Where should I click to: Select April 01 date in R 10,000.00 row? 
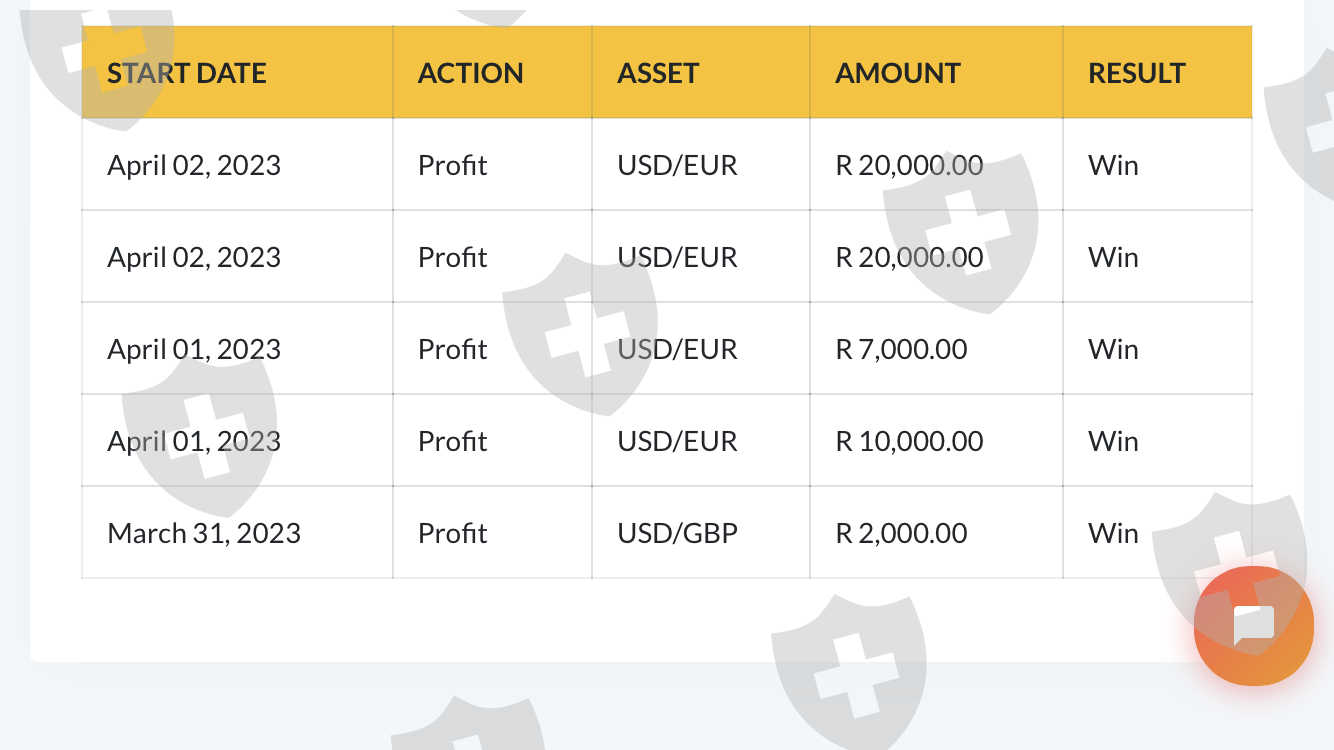point(194,441)
